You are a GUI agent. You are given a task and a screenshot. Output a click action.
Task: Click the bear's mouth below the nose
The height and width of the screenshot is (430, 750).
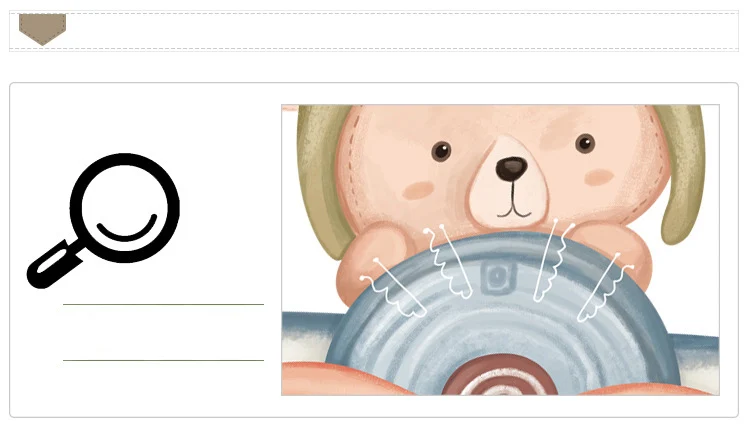pos(514,208)
